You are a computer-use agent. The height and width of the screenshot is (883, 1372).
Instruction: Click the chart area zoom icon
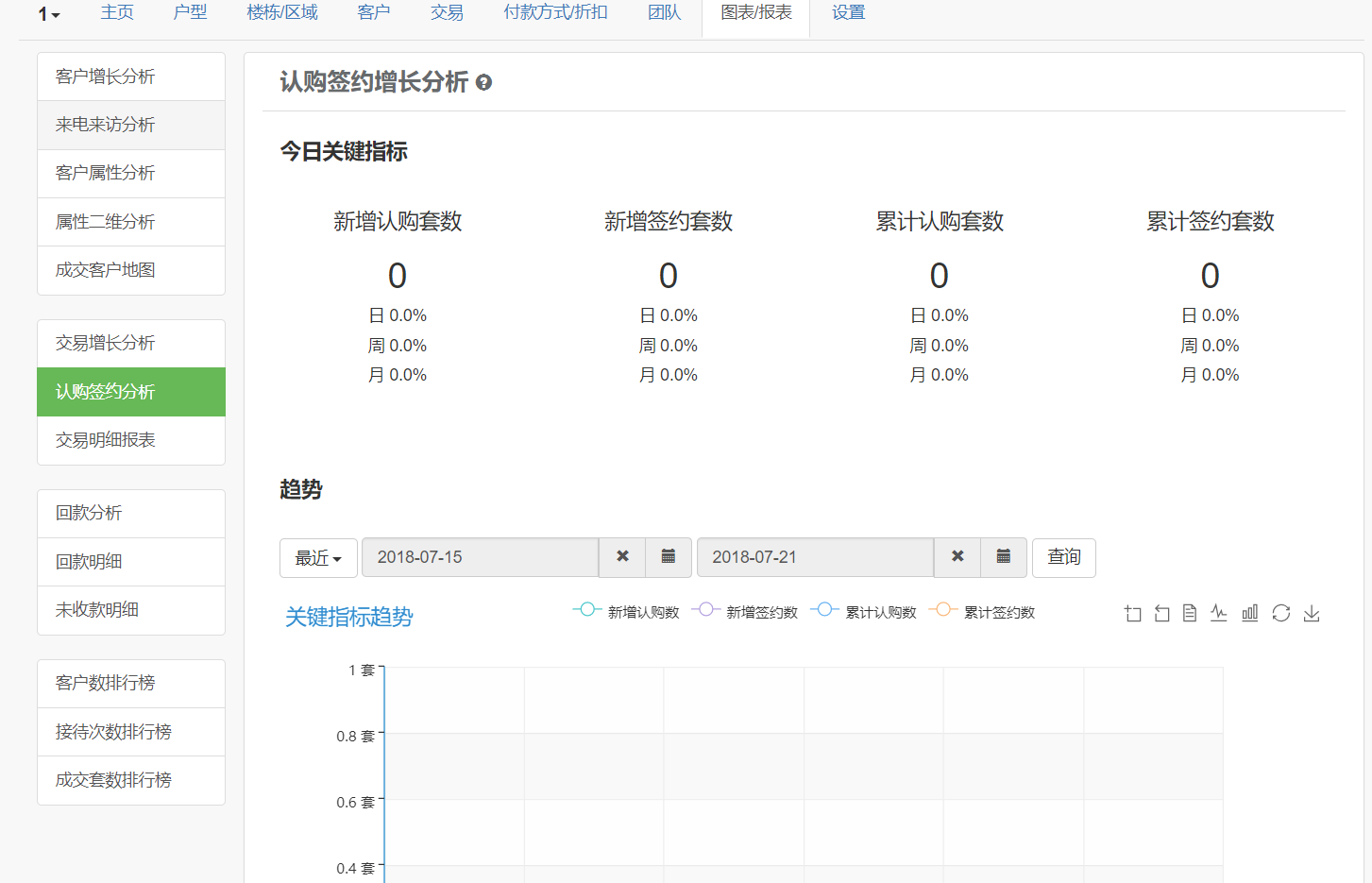[x=1133, y=614]
